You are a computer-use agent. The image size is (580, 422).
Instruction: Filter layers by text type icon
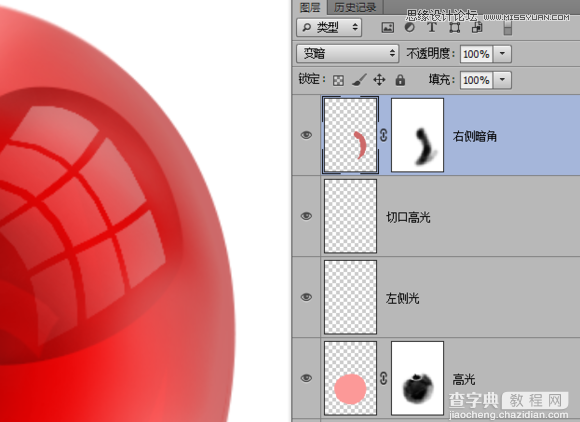[432, 27]
